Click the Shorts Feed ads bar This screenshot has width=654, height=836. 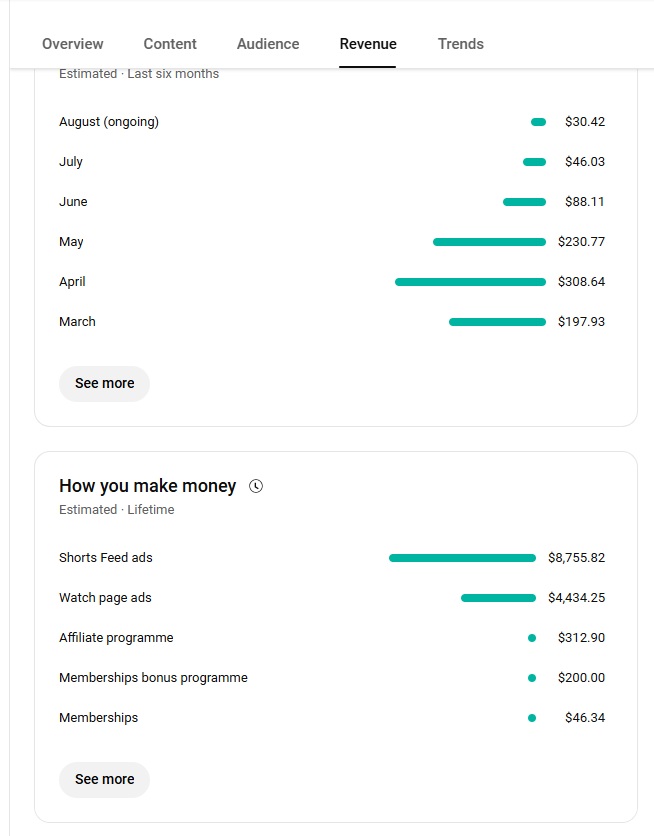(462, 558)
